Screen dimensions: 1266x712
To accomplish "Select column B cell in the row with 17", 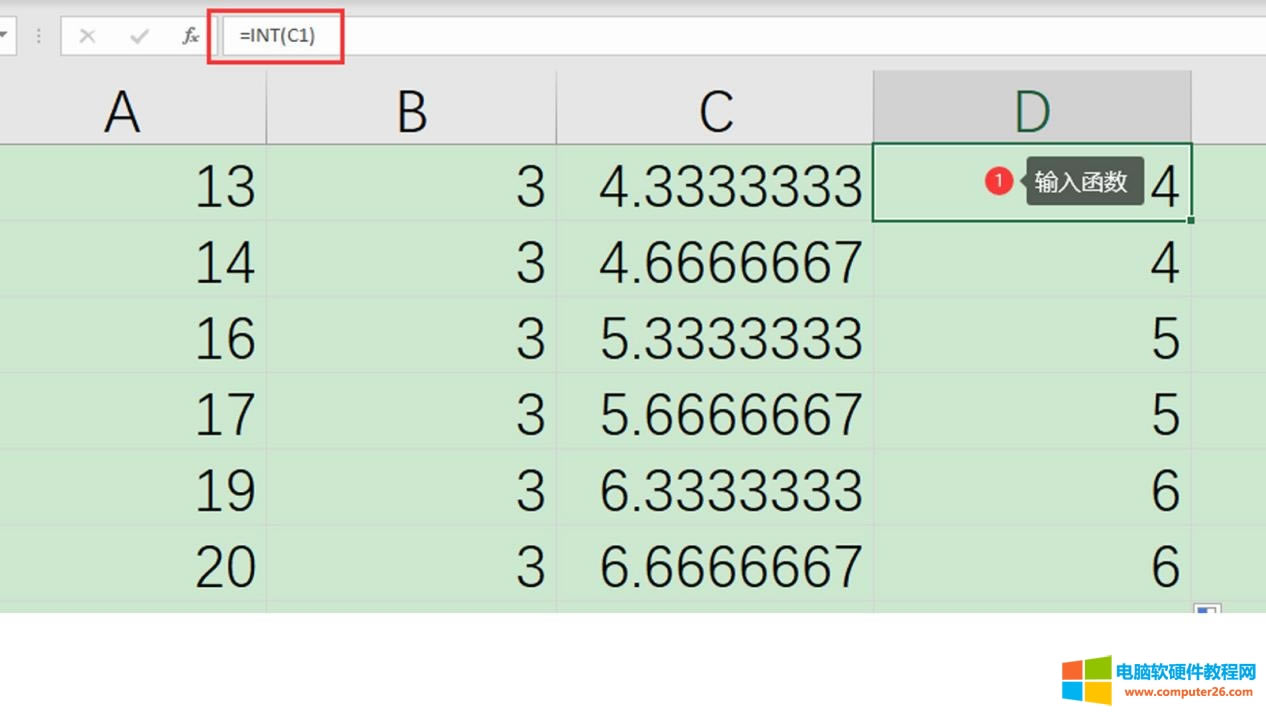I will [x=411, y=414].
